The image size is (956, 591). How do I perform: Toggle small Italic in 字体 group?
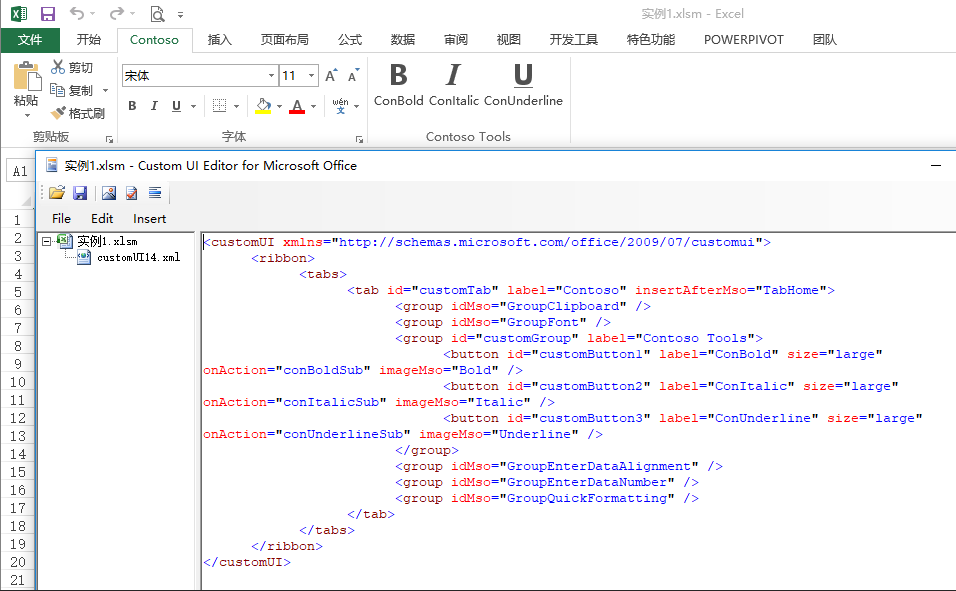pyautogui.click(x=154, y=106)
